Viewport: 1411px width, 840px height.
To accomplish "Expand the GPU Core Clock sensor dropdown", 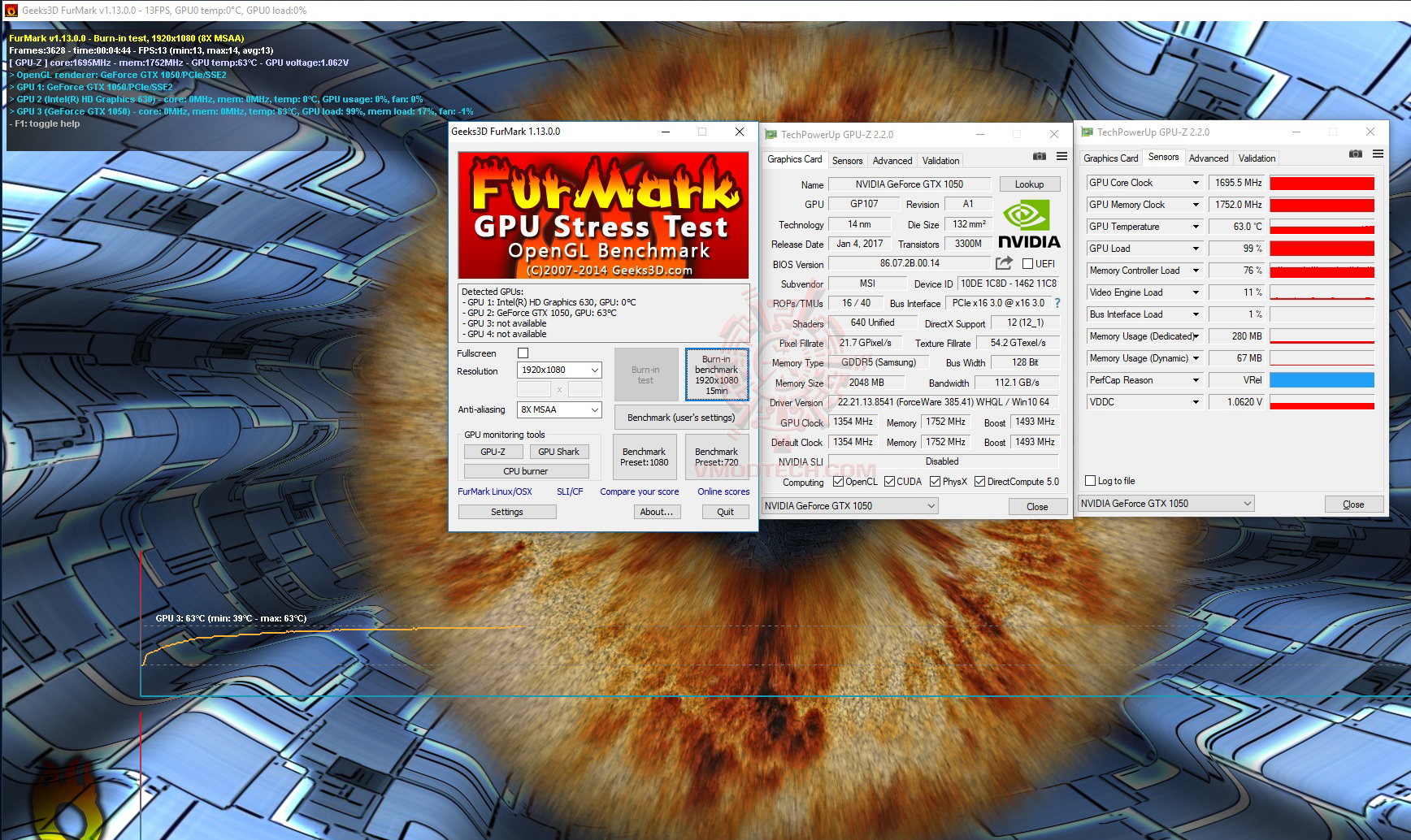I will 1196,183.
